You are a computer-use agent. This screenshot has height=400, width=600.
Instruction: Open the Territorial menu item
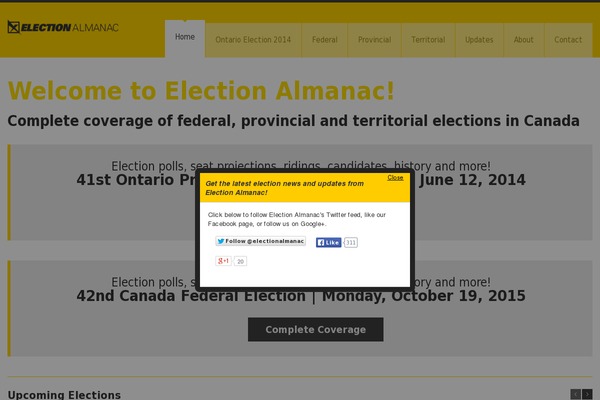(428, 40)
